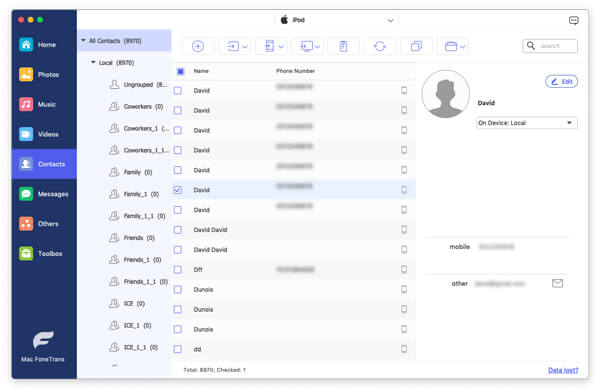
Task: Click the backup and restore briefcase icon
Action: tap(451, 46)
